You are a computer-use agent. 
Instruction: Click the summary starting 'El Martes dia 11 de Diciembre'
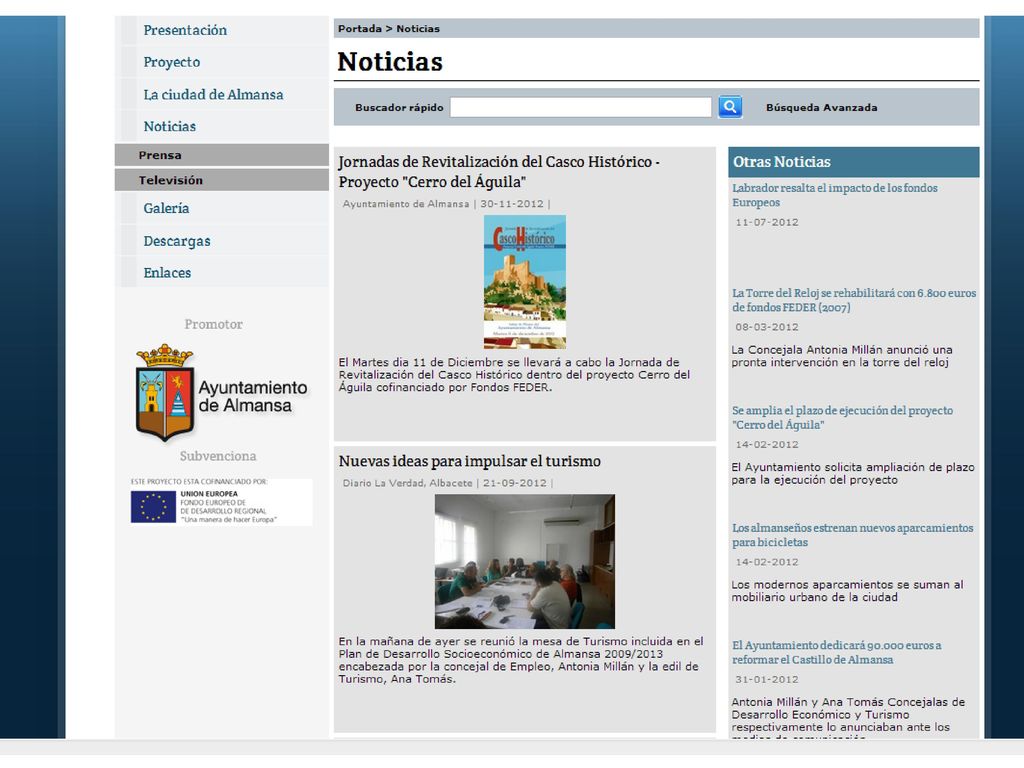[515, 374]
